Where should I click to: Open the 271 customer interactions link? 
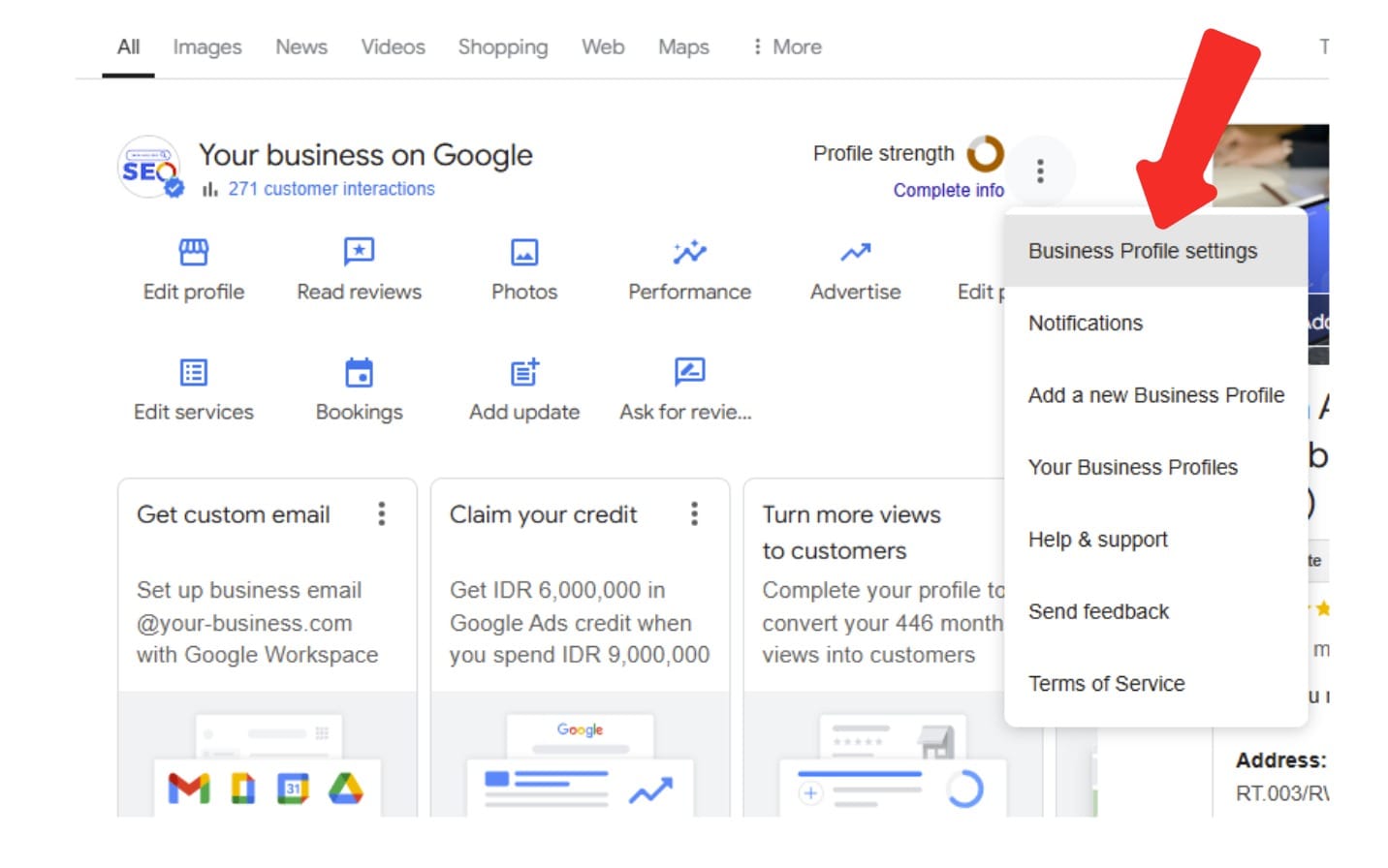pos(331,189)
